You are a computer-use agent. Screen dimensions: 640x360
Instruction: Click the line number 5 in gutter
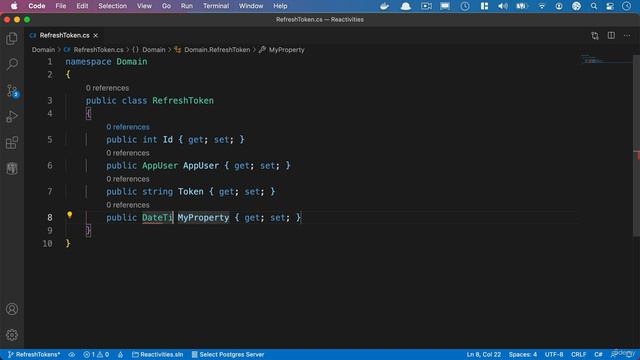[x=49, y=140]
